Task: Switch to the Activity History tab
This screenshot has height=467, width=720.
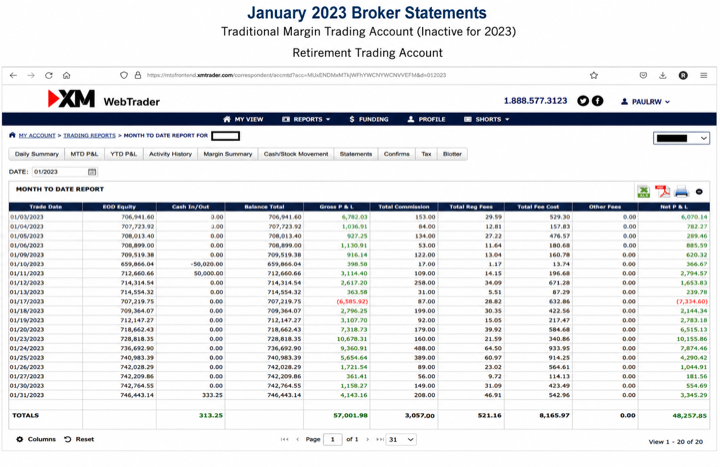Action: pos(170,154)
